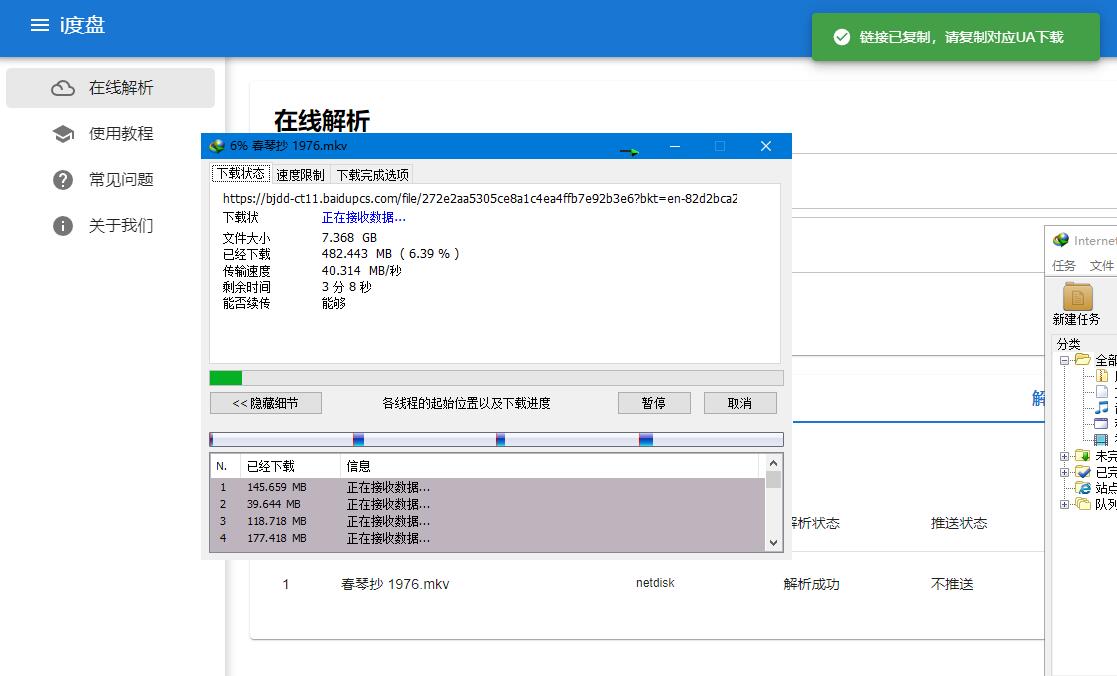Open the 下载完成选项 tab

(372, 174)
